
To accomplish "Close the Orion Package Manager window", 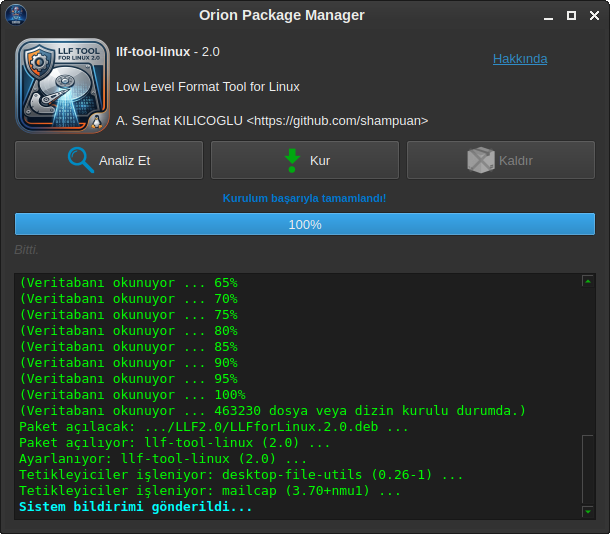I will point(592,16).
